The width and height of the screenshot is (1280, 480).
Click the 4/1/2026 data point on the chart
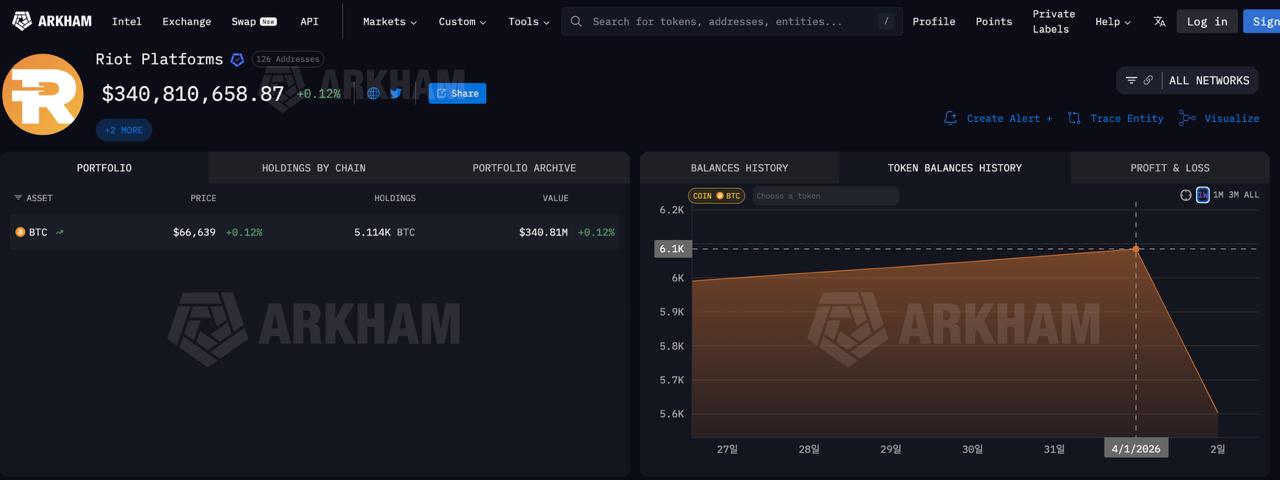tap(1136, 249)
